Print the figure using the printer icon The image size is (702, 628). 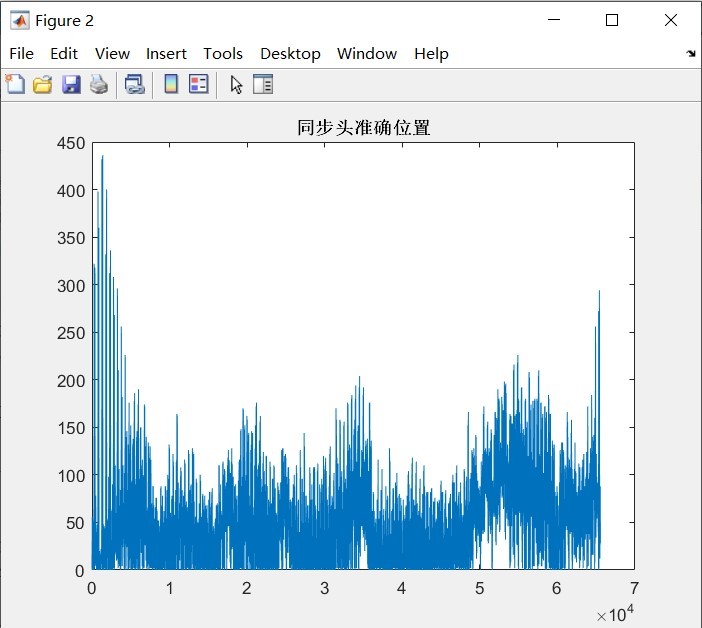99,84
